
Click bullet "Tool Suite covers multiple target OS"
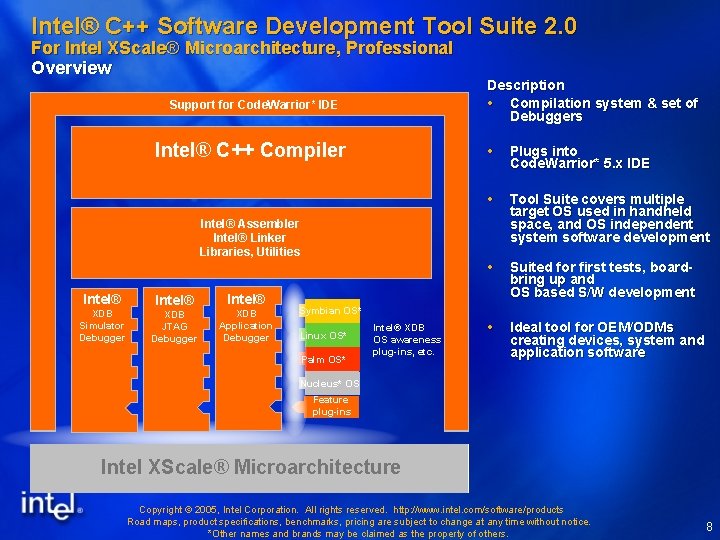click(610, 218)
